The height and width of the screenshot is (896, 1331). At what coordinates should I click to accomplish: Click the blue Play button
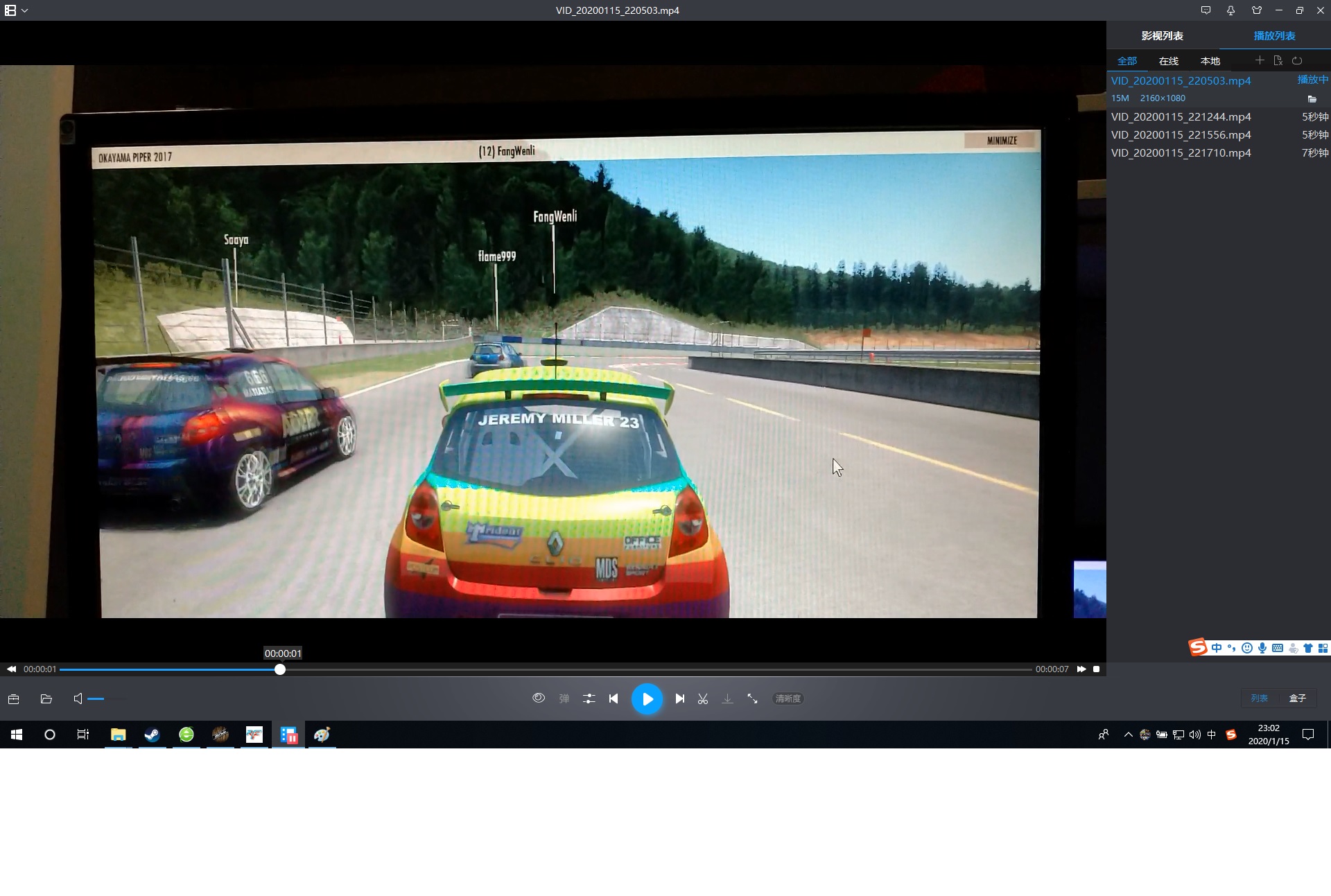click(x=647, y=699)
